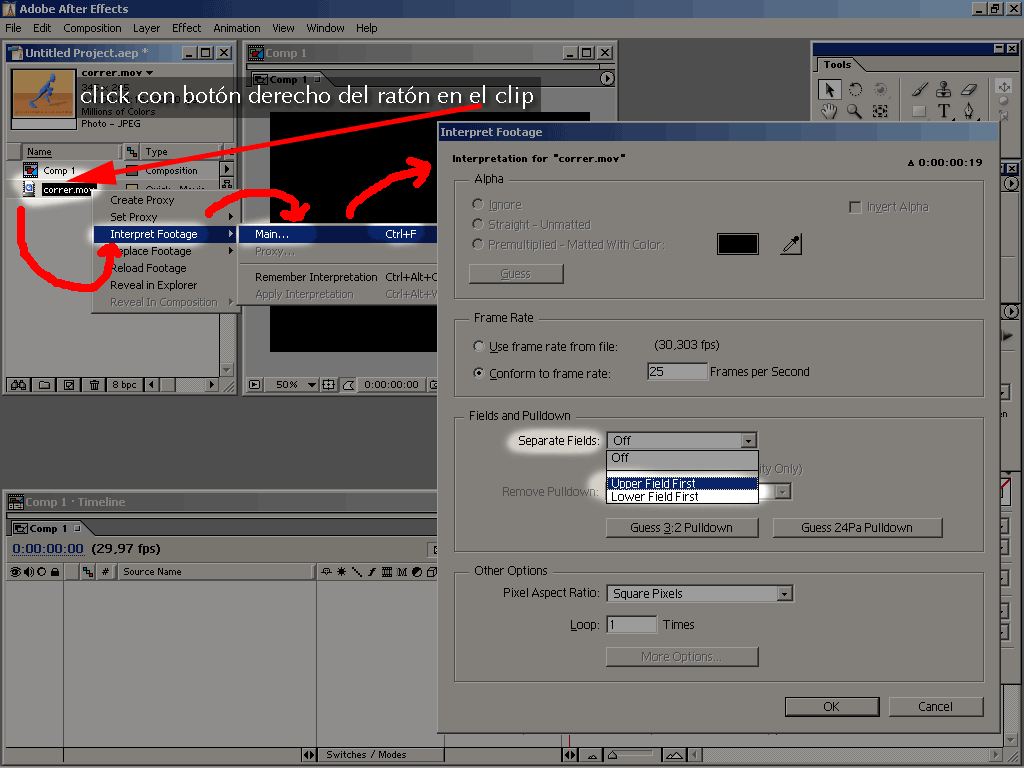
Task: Open the Remove Pulldown dropdown arrow
Action: tap(783, 492)
